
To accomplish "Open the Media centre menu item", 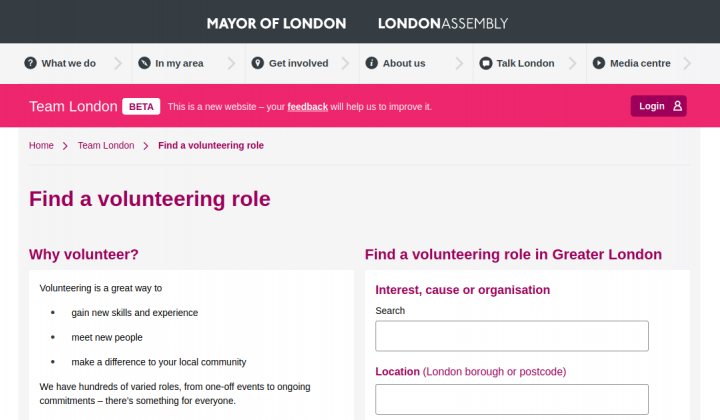I will click(x=640, y=63).
